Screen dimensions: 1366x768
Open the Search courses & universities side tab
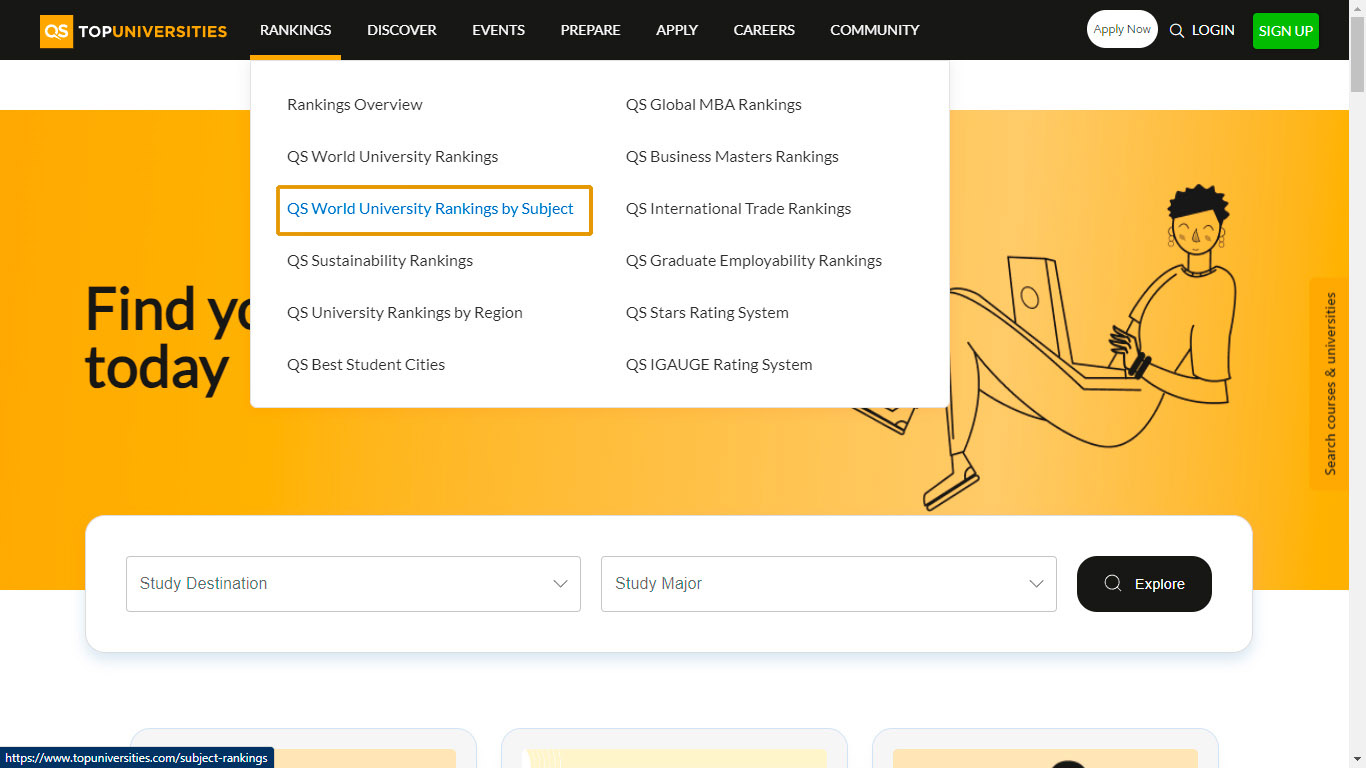point(1329,383)
